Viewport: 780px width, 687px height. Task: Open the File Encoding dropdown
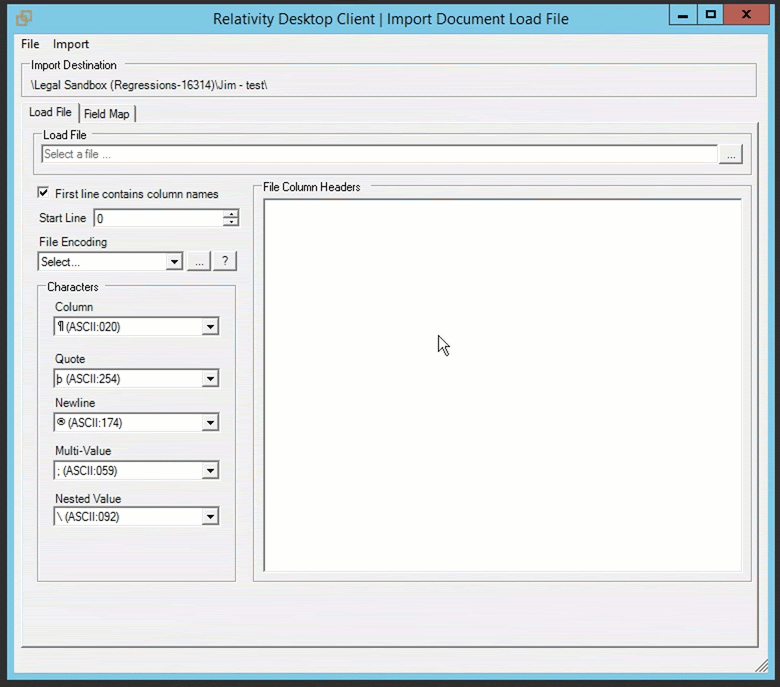174,262
